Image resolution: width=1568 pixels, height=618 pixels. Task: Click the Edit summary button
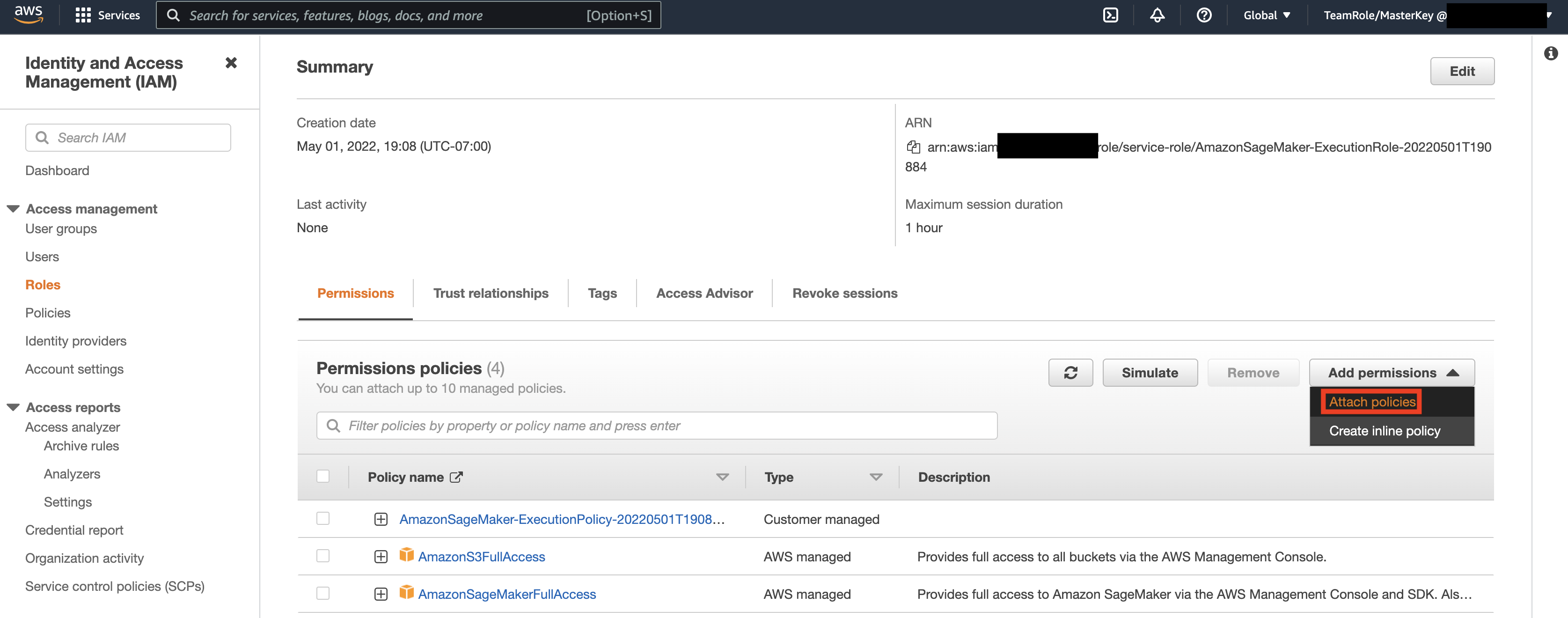(1461, 71)
